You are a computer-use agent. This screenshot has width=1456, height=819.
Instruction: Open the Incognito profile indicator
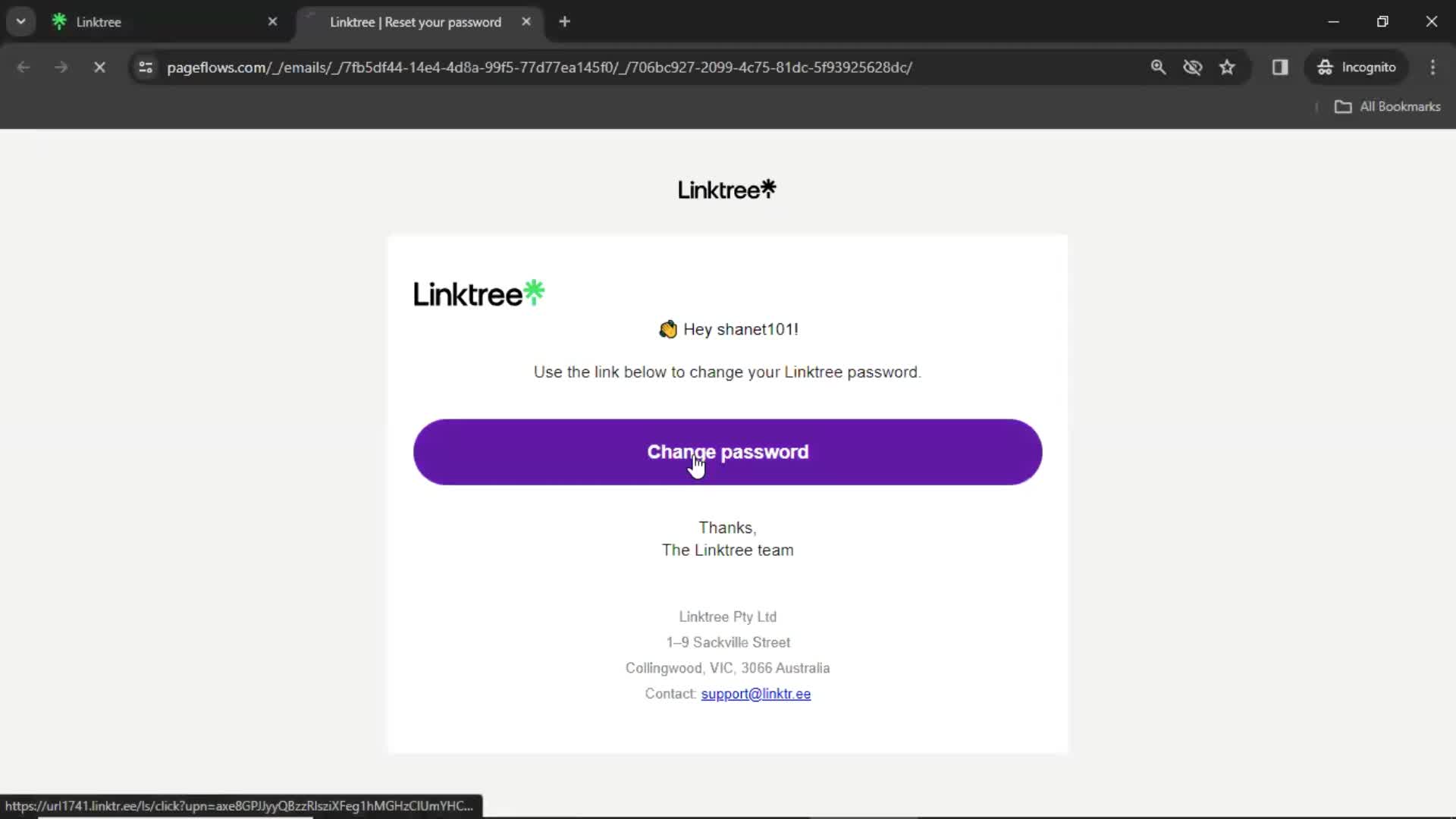[x=1357, y=67]
